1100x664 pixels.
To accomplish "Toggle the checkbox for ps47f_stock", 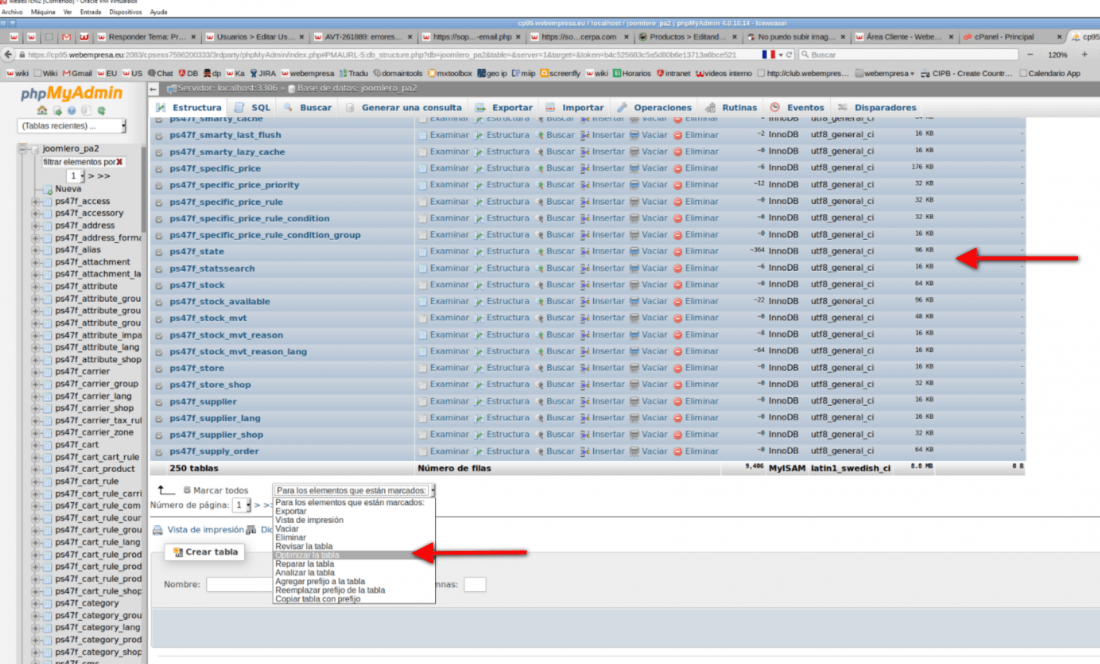I will point(159,285).
